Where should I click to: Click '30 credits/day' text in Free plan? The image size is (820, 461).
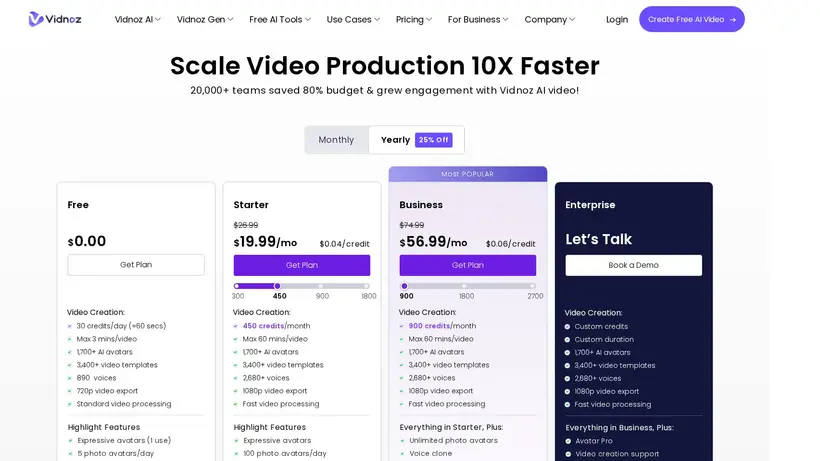[101, 326]
